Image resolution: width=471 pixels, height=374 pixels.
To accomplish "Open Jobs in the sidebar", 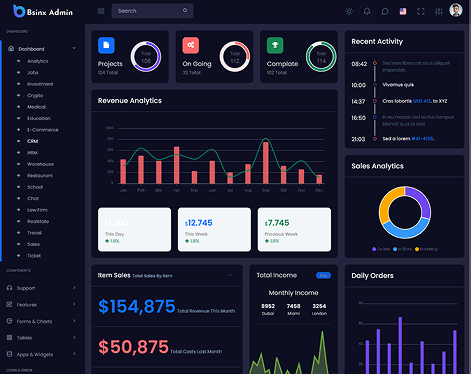I will pos(33,72).
